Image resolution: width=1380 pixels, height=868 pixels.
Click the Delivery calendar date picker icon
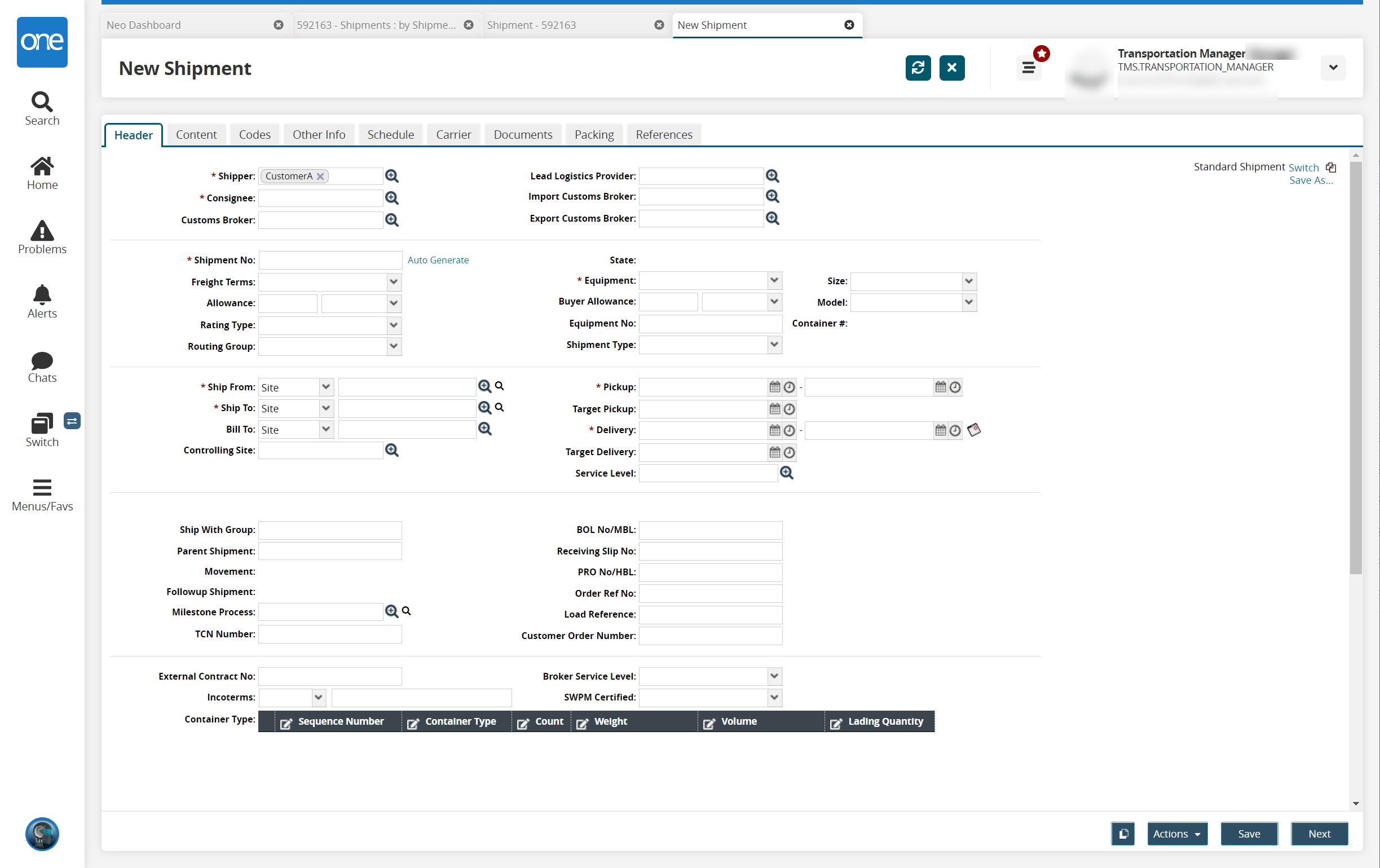775,429
